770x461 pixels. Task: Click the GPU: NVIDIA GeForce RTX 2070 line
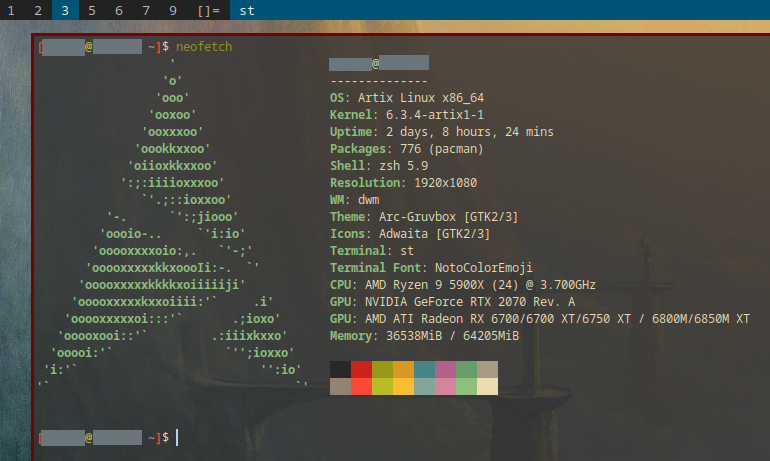452,301
